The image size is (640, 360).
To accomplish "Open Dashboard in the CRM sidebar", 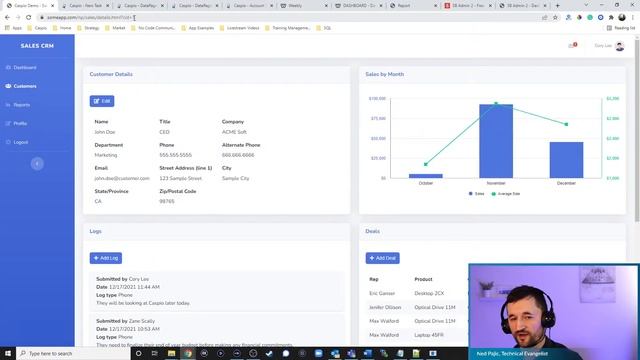I will (x=21, y=67).
